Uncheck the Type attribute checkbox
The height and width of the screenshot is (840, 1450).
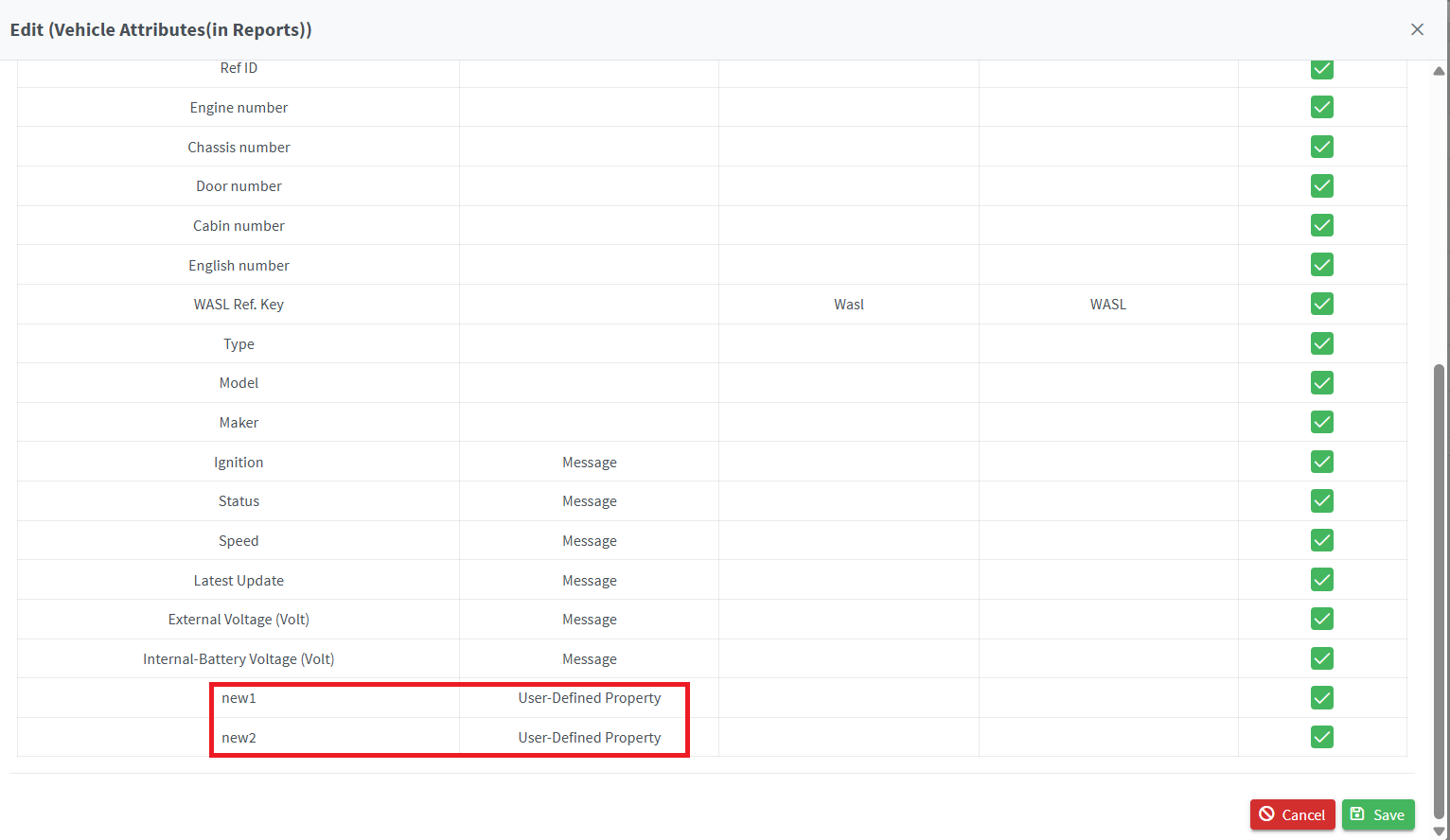(x=1321, y=343)
